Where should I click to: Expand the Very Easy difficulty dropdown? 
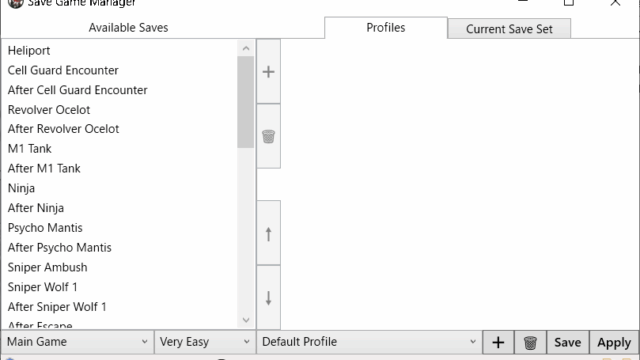(x=205, y=342)
